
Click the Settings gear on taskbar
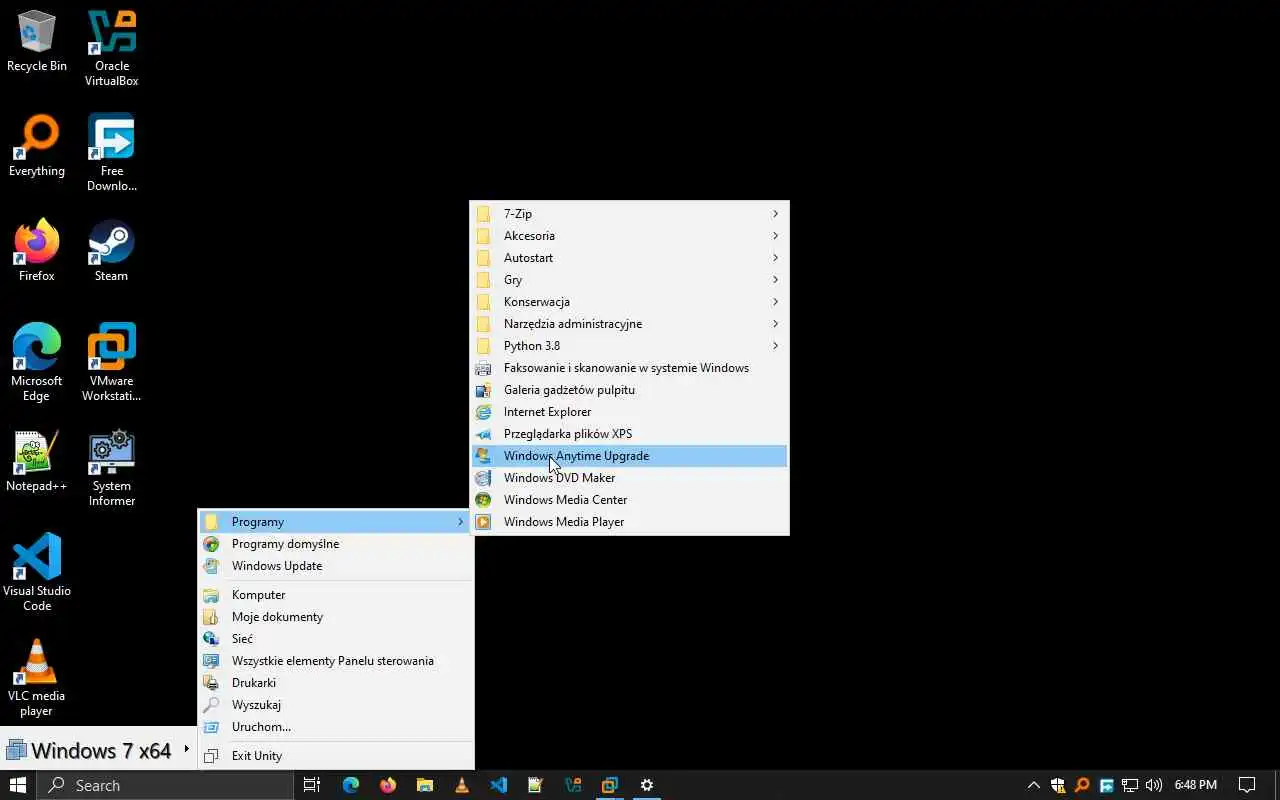[647, 785]
